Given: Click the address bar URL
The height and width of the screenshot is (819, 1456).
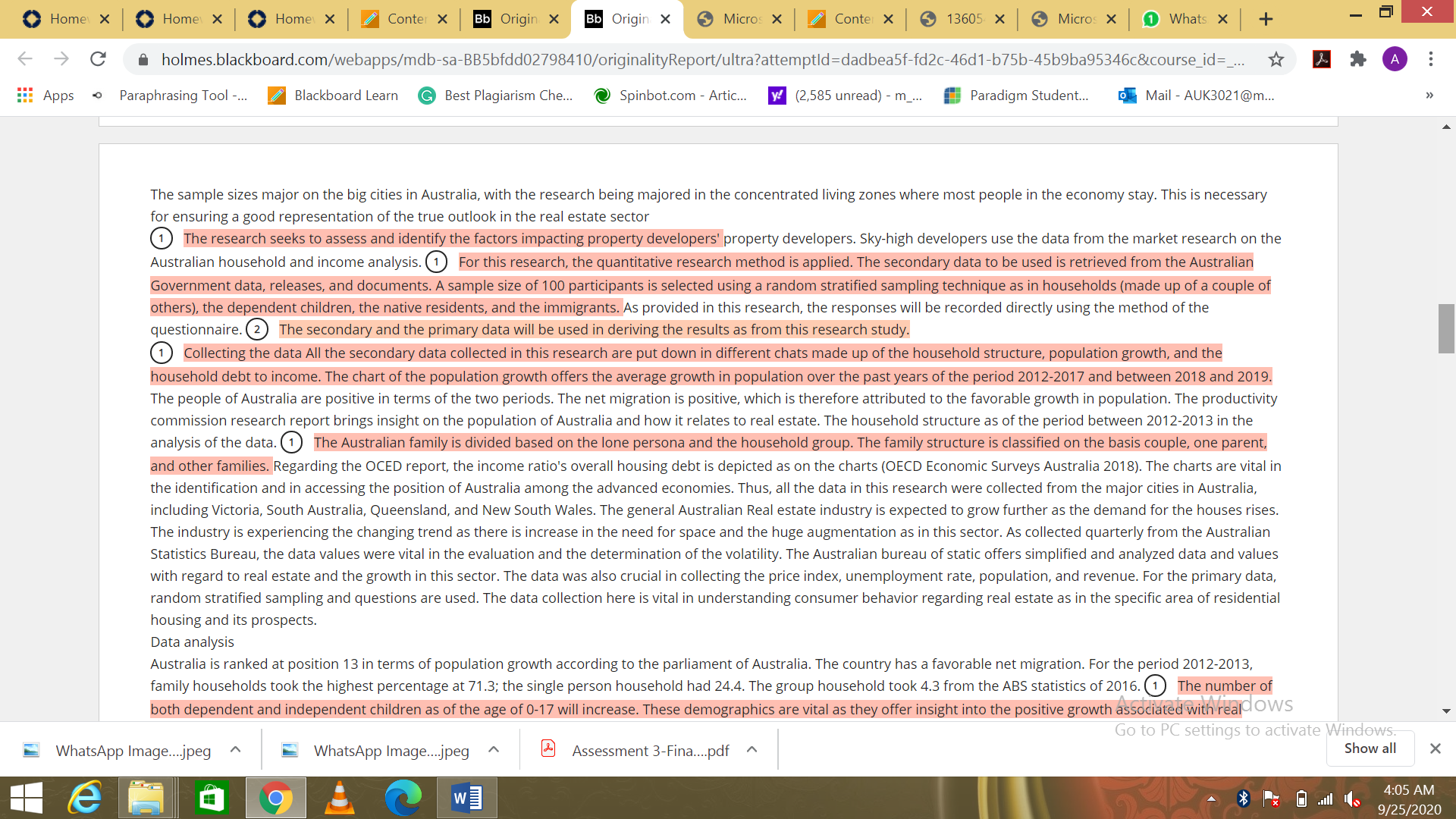Looking at the screenshot, I should pos(703,59).
